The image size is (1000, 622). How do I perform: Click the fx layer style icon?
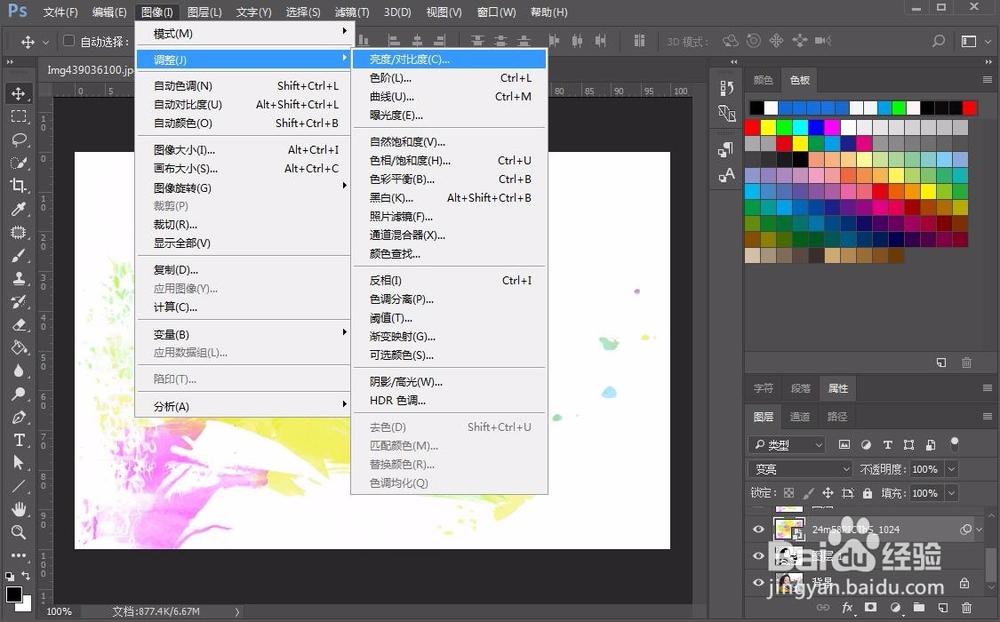(847, 607)
